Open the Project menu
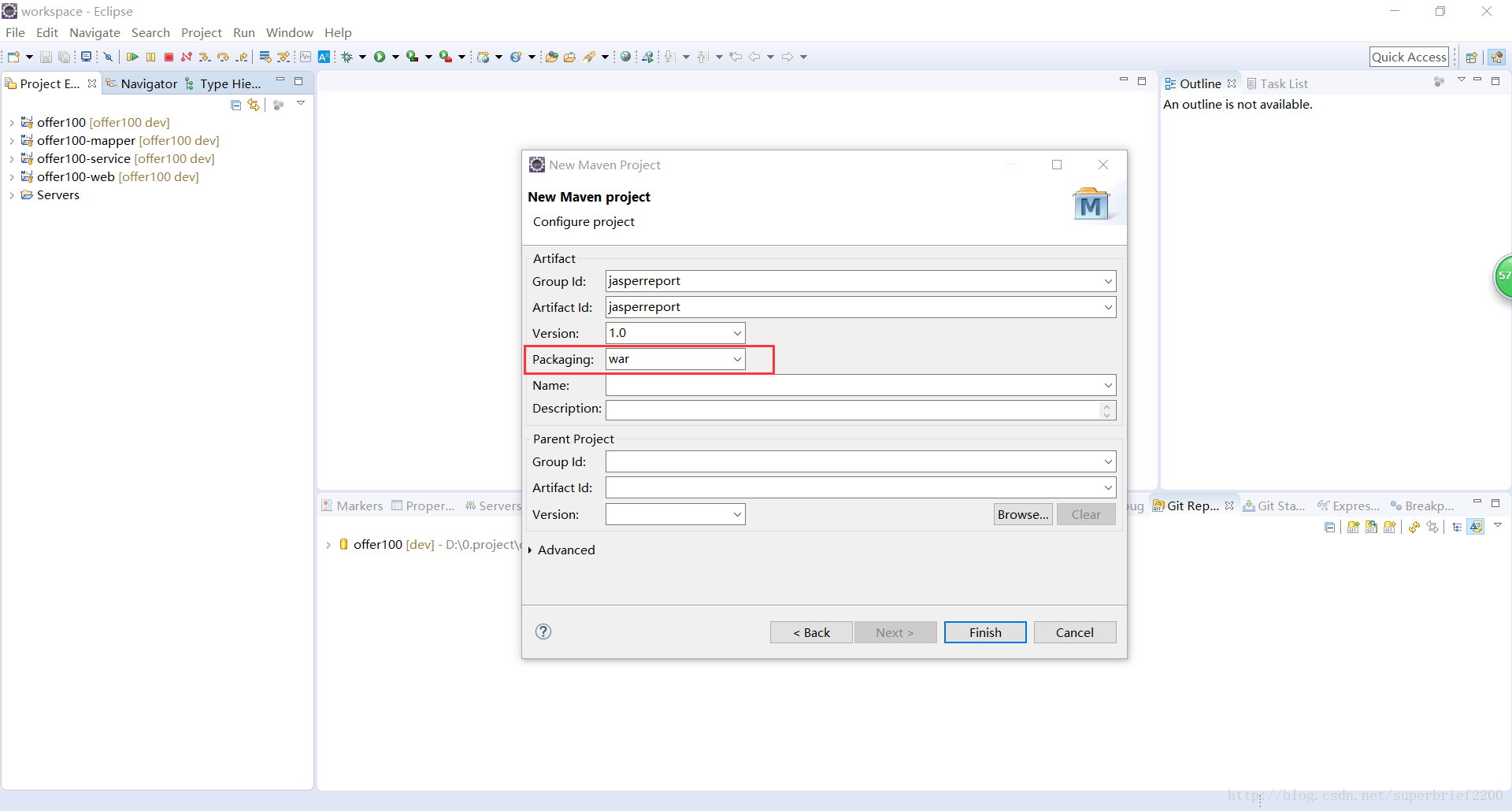The height and width of the screenshot is (811, 1512). tap(202, 32)
